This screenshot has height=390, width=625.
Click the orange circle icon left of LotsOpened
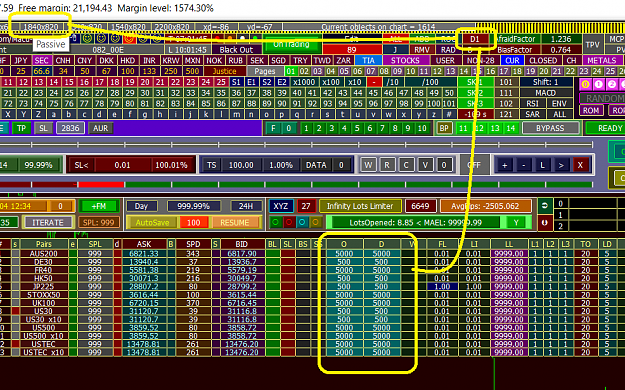click(315, 222)
